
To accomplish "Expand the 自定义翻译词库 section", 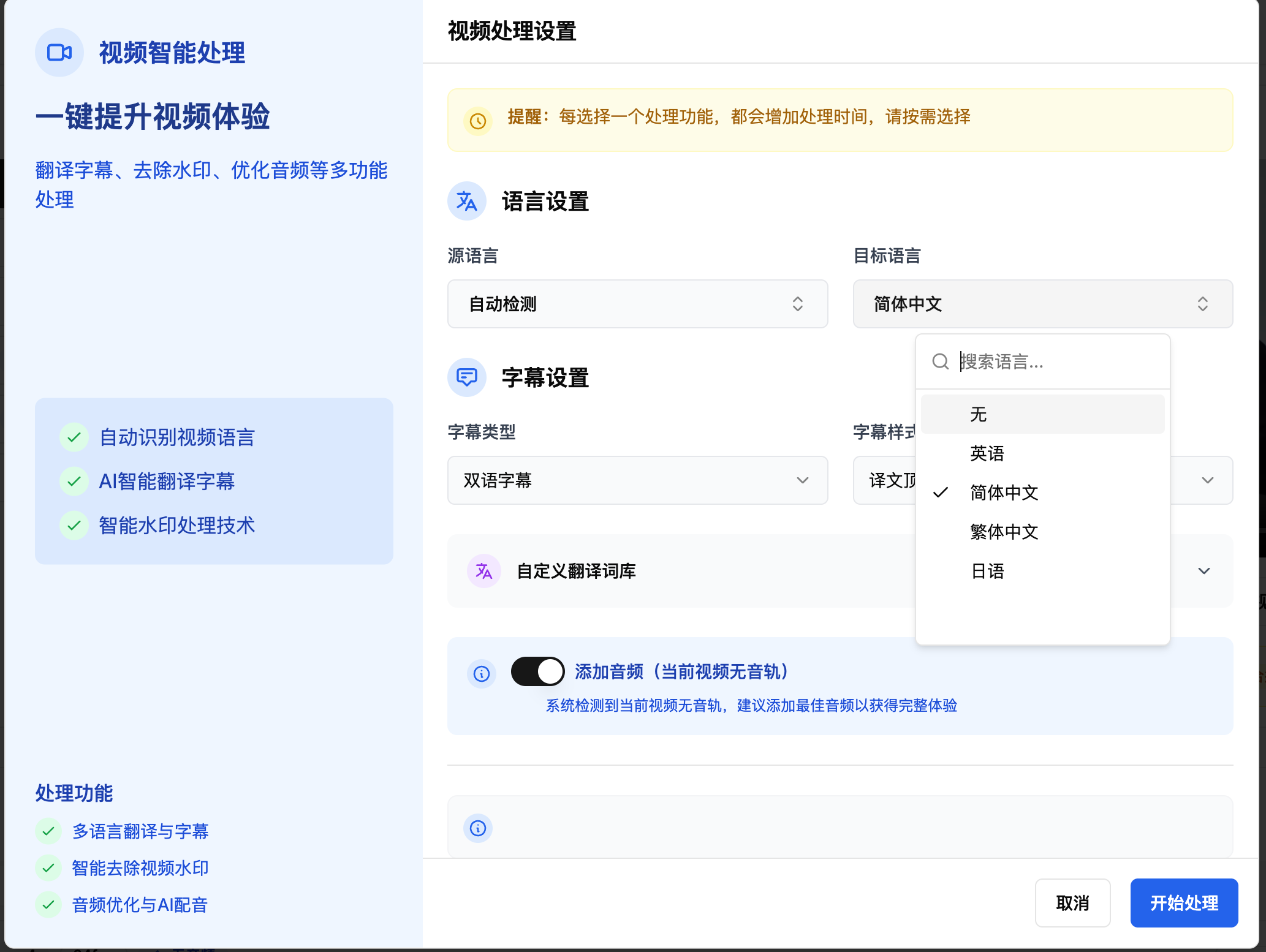I will coord(1203,571).
